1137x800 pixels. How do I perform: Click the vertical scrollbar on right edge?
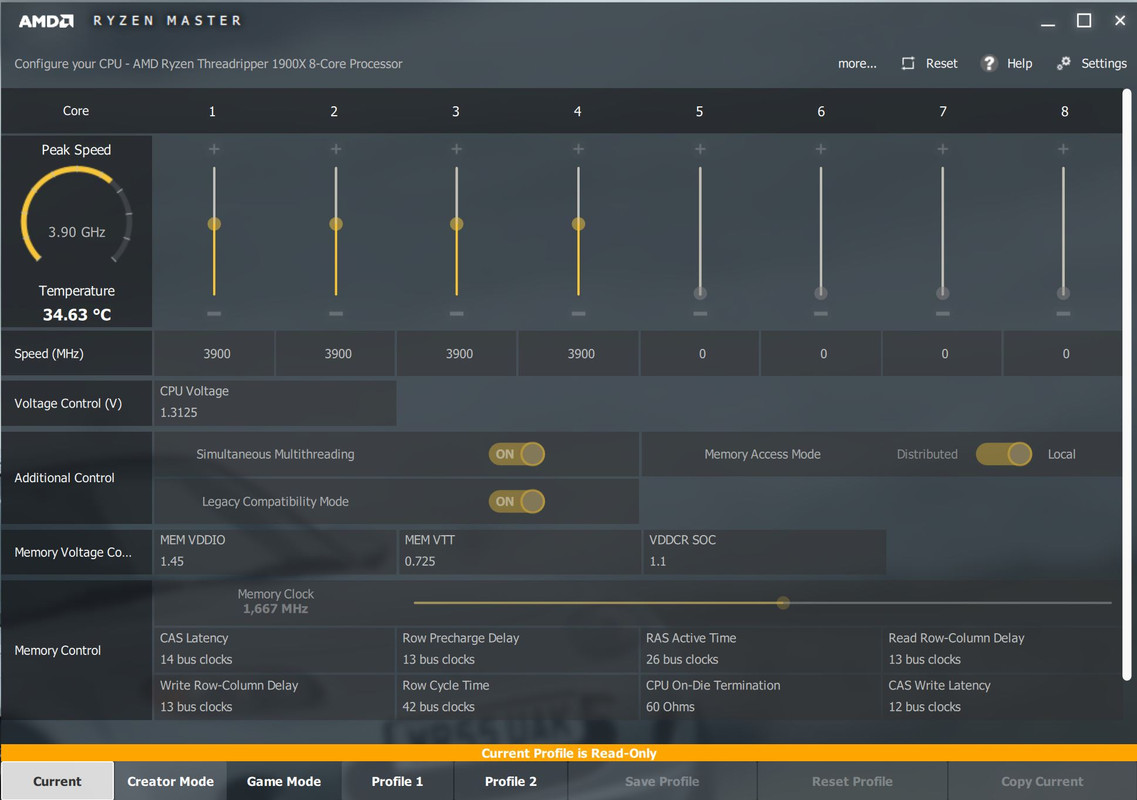(1127, 384)
